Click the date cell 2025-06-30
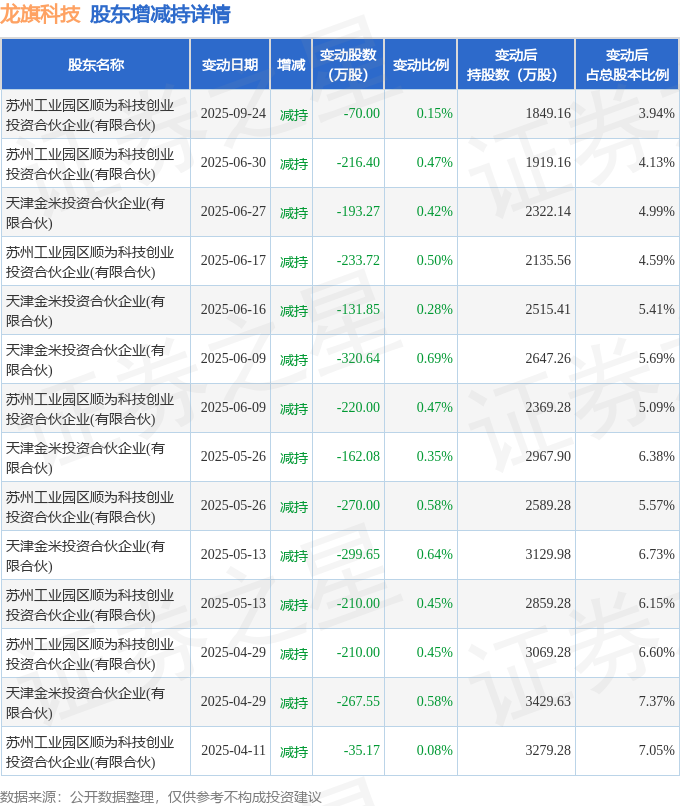The width and height of the screenshot is (680, 806). tap(233, 162)
